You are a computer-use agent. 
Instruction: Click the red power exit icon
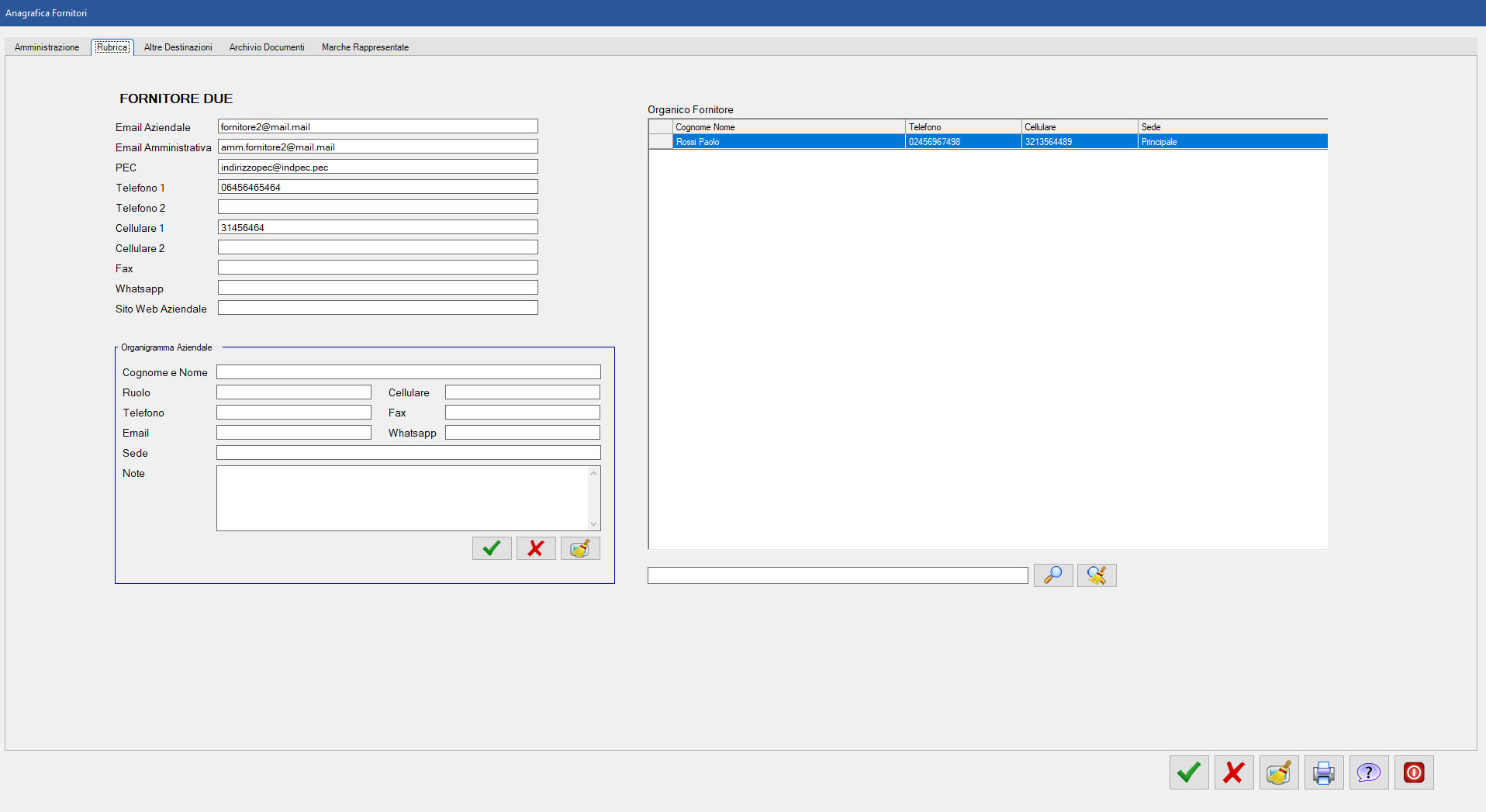coord(1414,772)
